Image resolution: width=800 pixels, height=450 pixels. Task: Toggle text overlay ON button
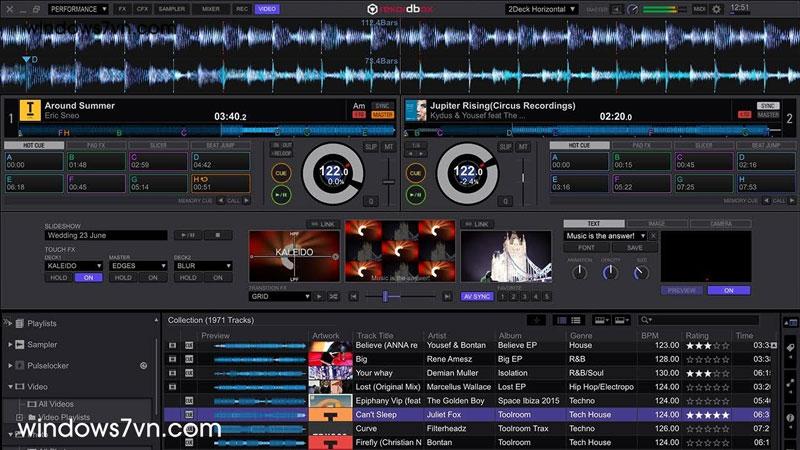point(729,290)
